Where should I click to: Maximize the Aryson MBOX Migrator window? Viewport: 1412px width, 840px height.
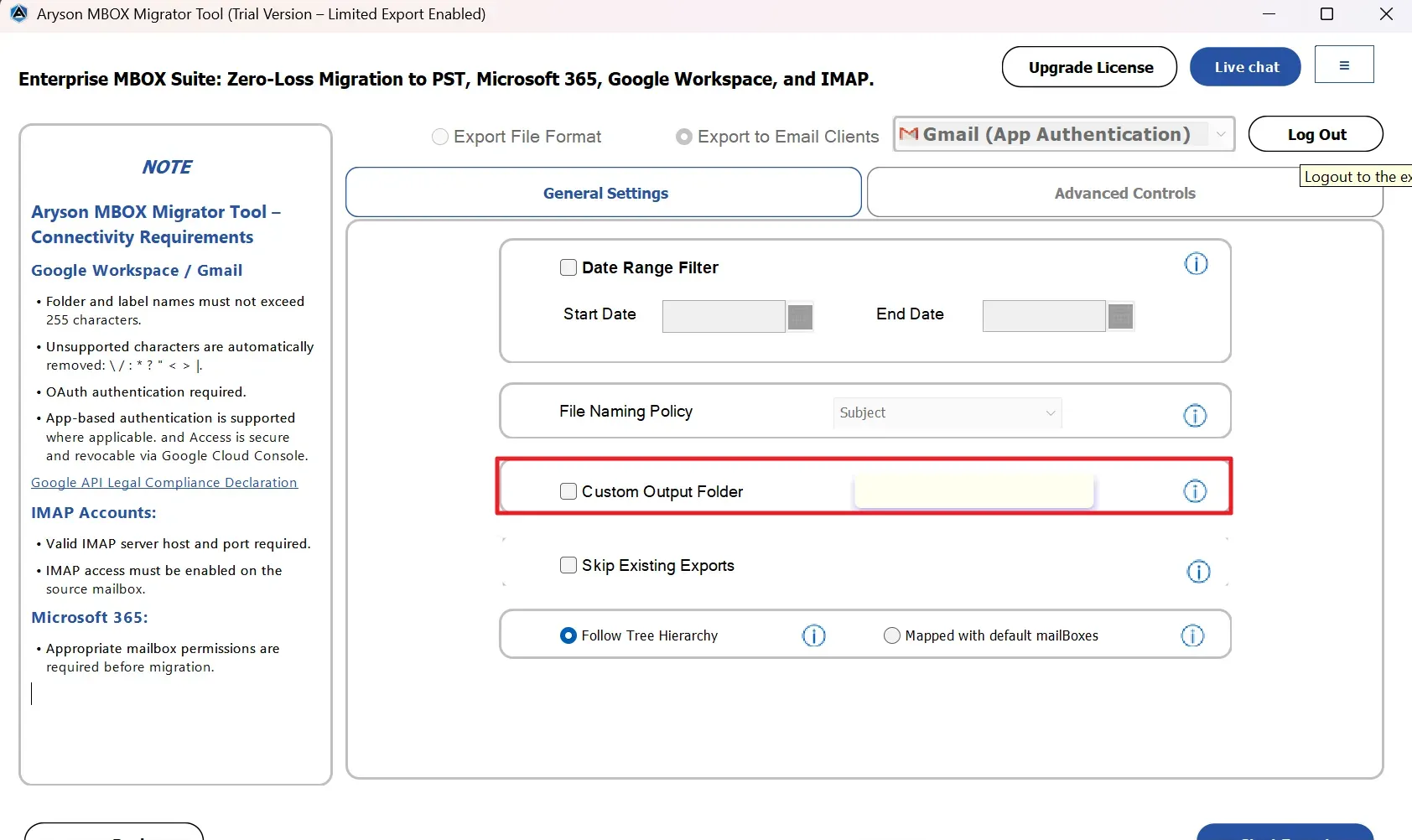(1326, 14)
